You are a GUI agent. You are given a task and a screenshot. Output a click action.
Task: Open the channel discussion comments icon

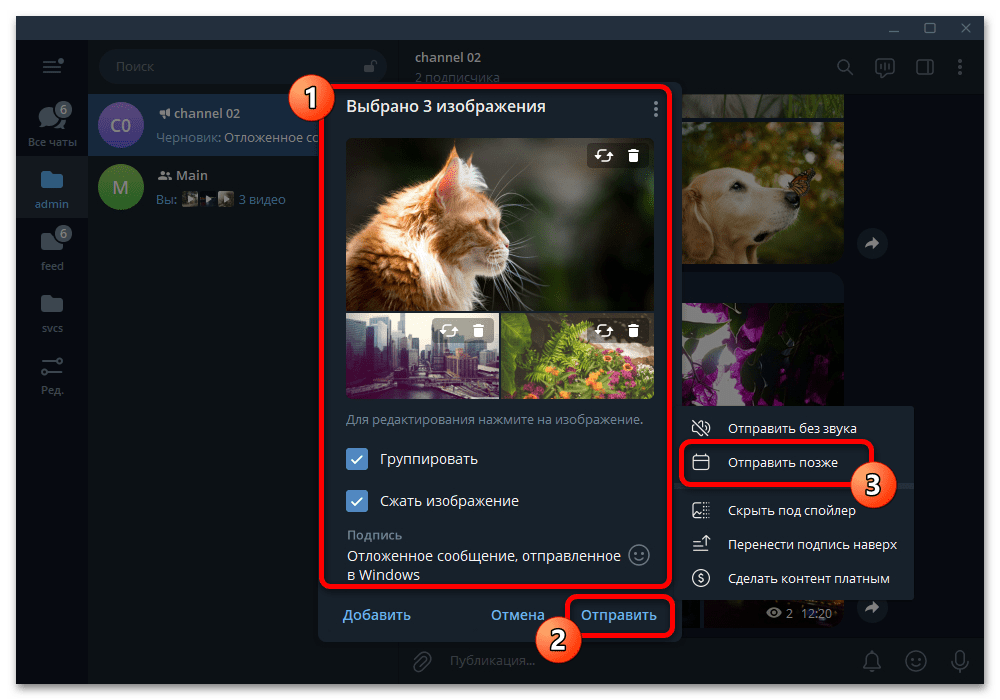click(885, 67)
